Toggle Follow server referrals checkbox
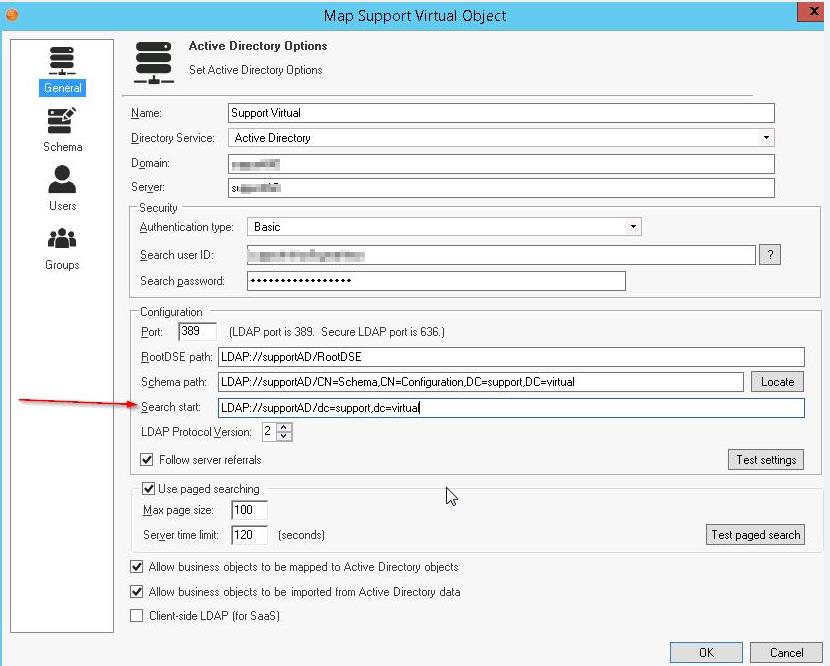Screen dimensions: 830x666 tap(149, 460)
